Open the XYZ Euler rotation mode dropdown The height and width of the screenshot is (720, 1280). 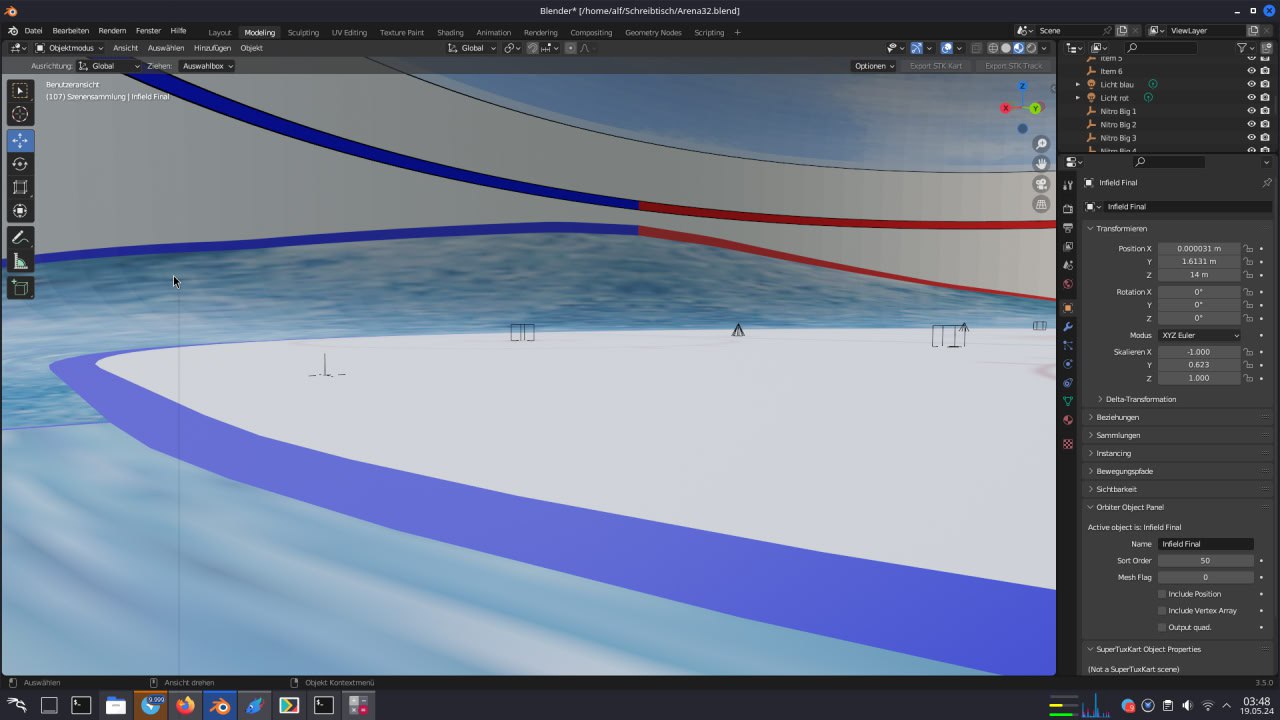[1199, 335]
